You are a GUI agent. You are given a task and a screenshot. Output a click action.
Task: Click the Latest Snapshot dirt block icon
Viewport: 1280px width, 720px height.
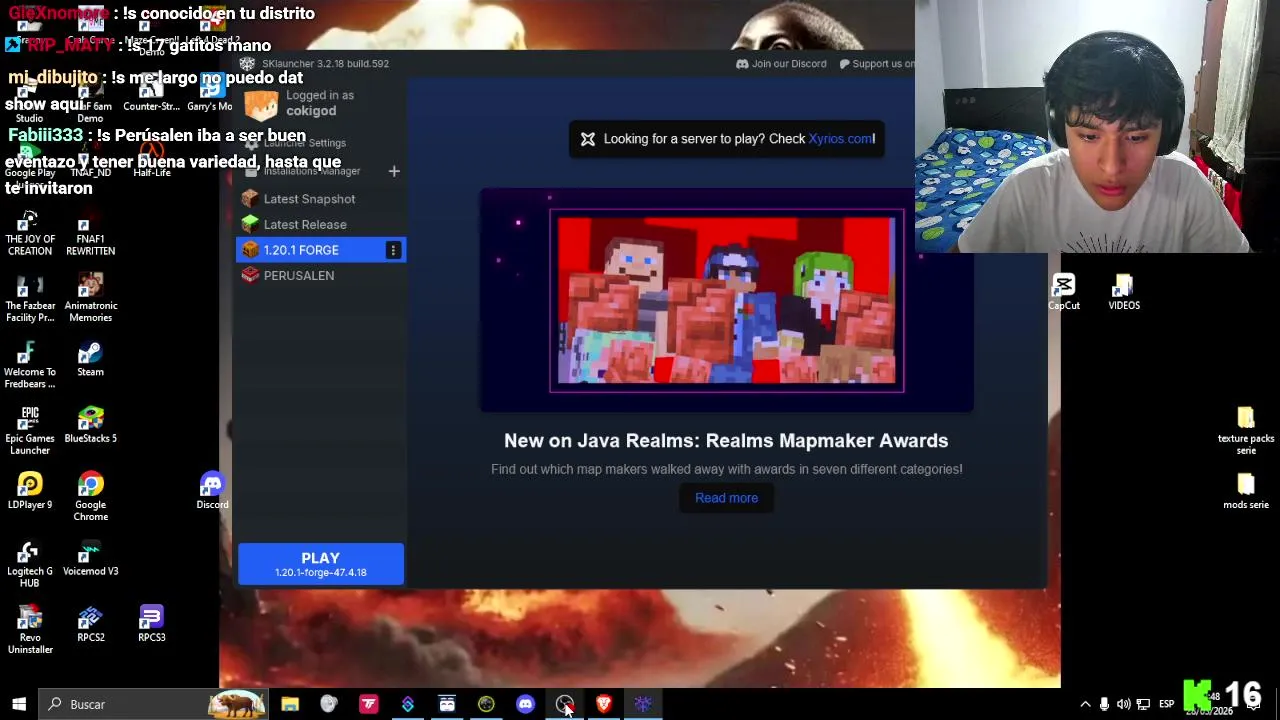(x=250, y=199)
